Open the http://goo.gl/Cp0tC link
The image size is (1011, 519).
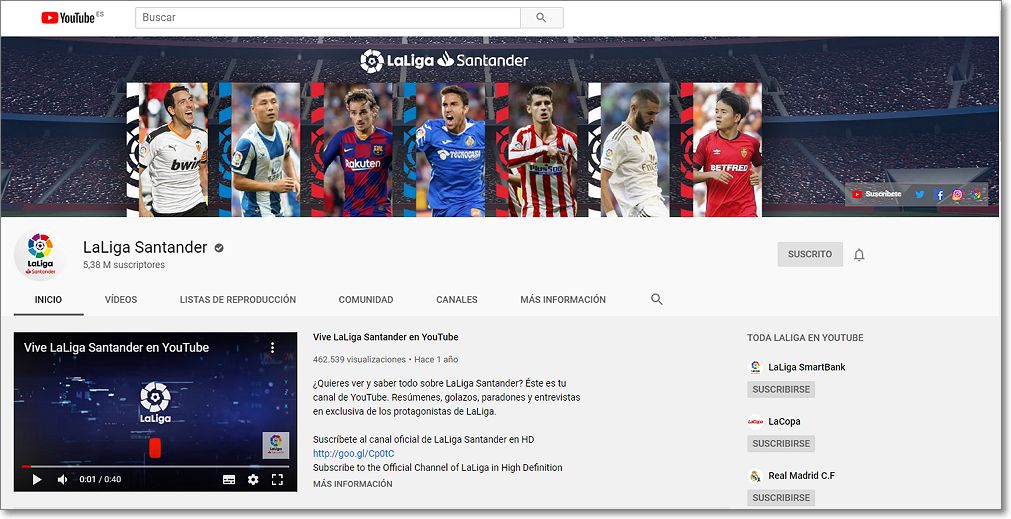coord(353,453)
